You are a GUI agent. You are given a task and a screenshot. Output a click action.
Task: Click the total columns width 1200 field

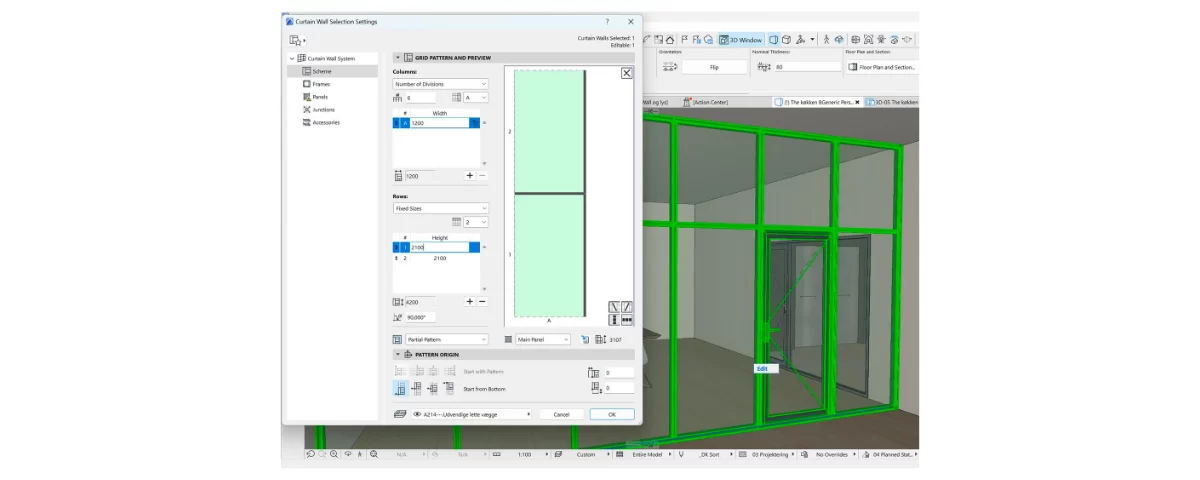tap(420, 176)
